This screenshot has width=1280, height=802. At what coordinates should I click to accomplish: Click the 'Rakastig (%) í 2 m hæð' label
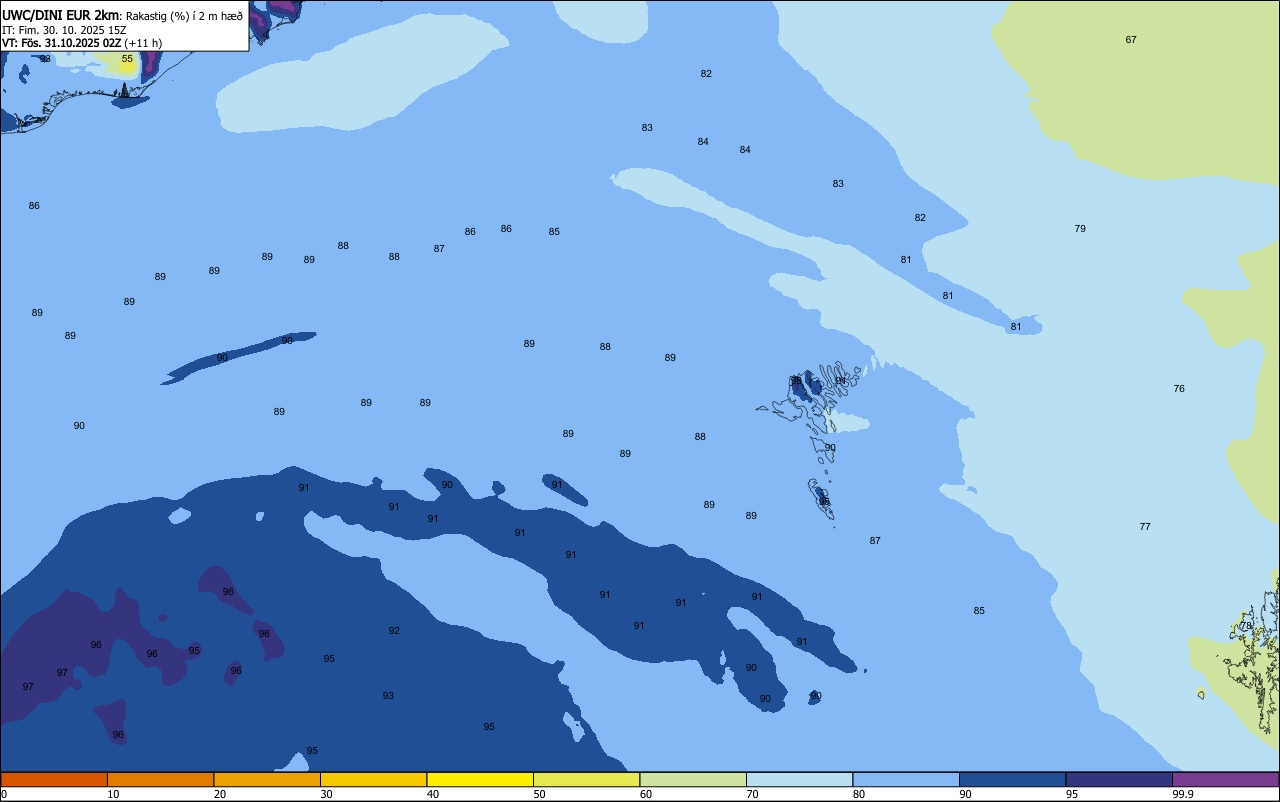184,16
